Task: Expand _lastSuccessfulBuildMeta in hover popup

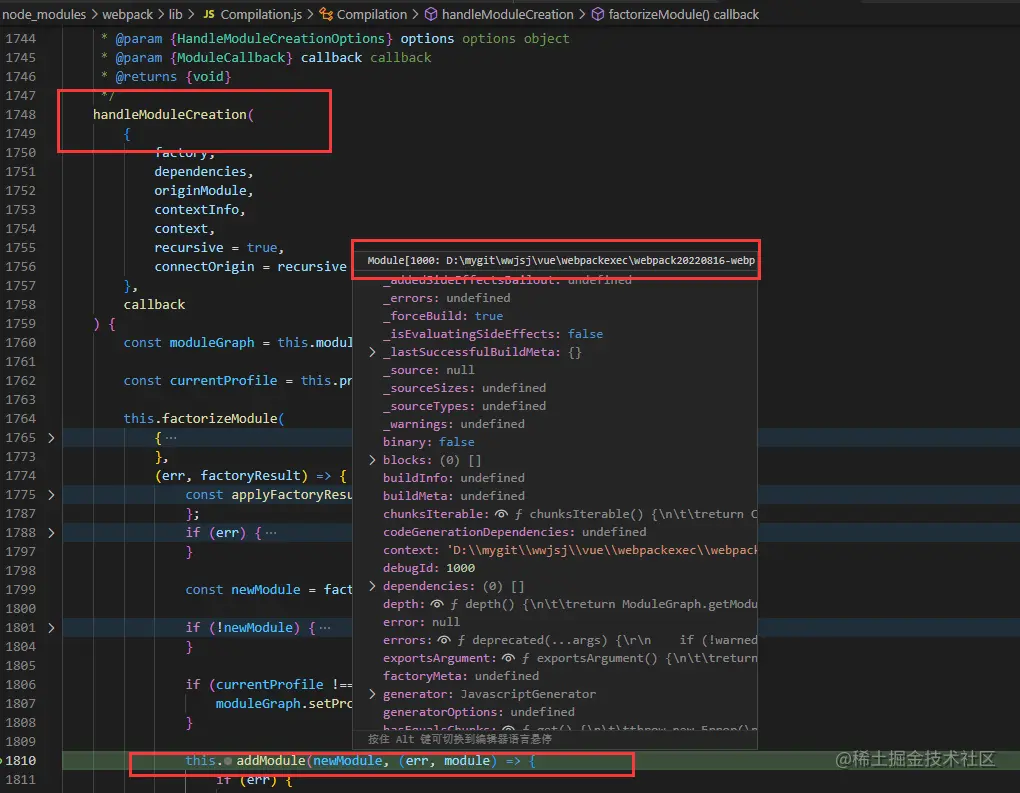Action: (x=372, y=352)
